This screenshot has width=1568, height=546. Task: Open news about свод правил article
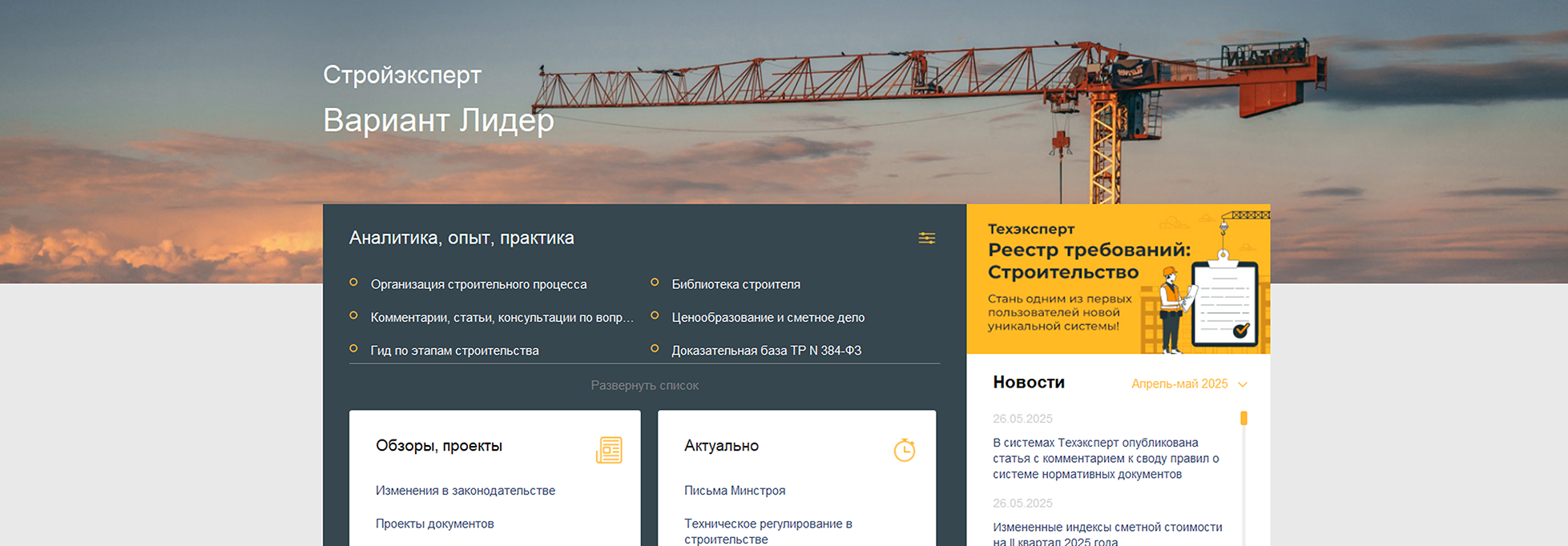coord(1106,459)
